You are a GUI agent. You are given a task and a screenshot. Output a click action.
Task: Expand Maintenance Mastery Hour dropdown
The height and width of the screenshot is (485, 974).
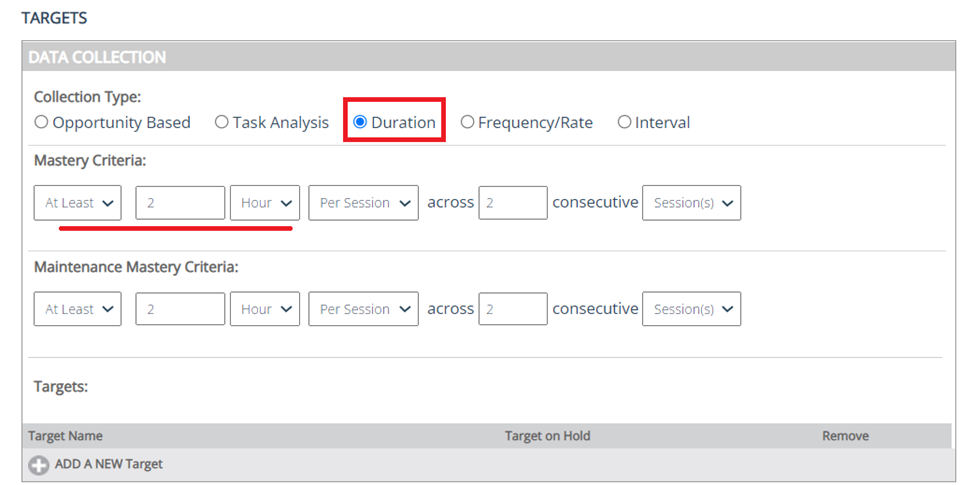click(x=265, y=310)
